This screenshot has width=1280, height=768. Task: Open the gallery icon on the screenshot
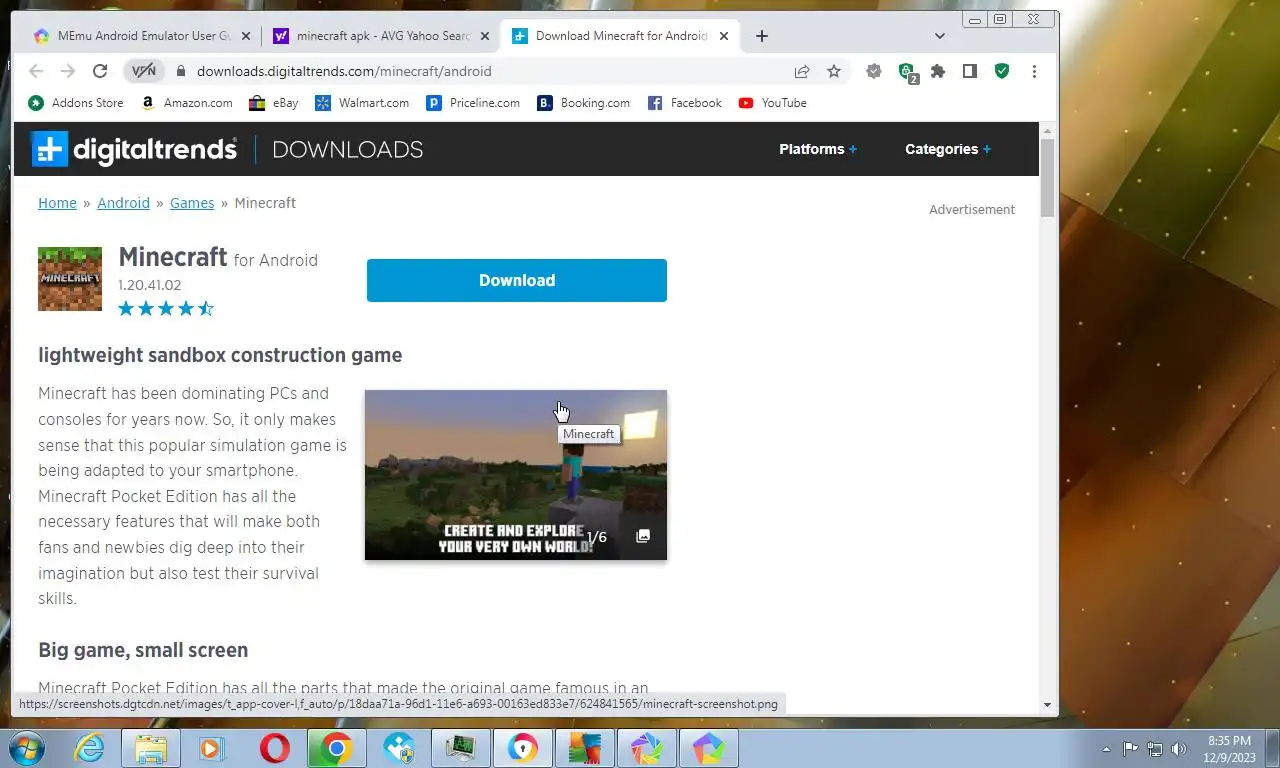(643, 536)
